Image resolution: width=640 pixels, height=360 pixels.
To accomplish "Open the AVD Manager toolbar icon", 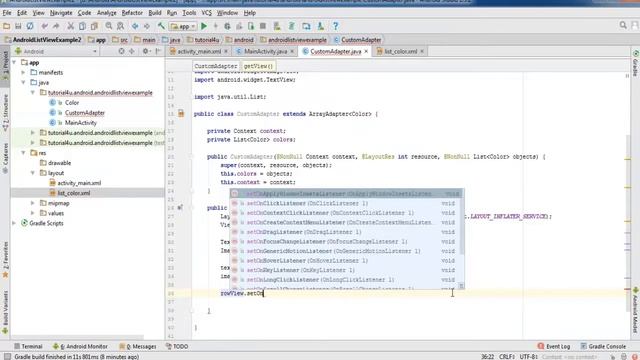I will [277, 26].
